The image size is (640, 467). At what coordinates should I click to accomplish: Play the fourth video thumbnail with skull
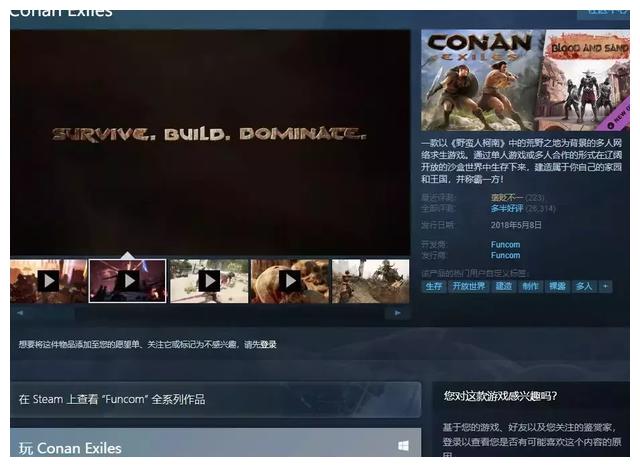290,281
